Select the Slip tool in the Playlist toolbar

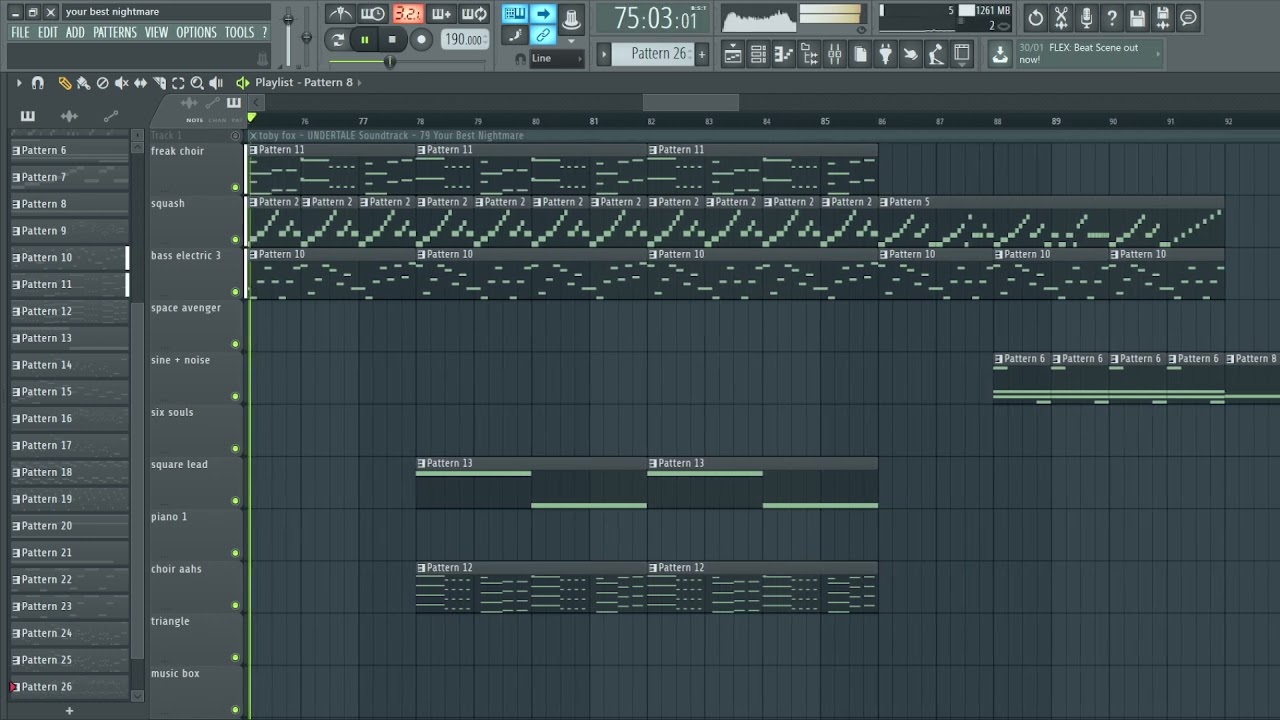click(141, 83)
